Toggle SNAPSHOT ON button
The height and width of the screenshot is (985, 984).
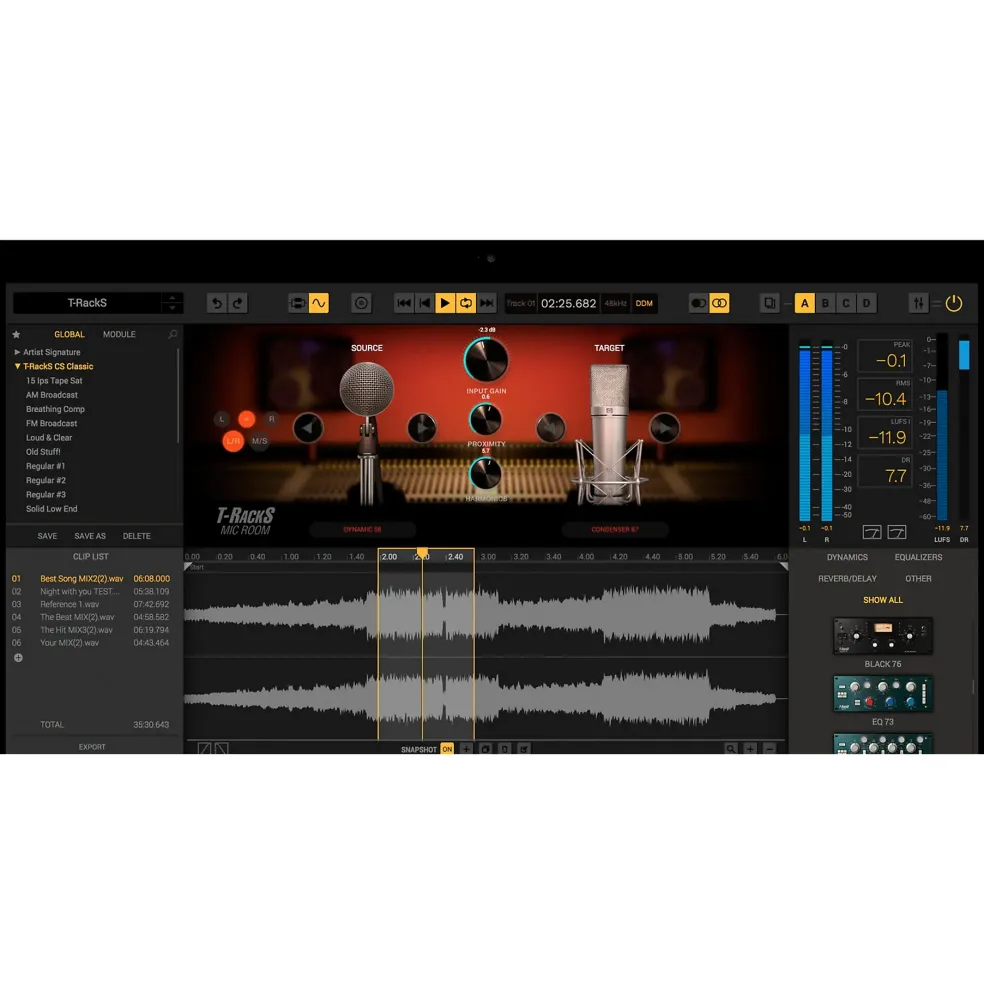tap(447, 749)
